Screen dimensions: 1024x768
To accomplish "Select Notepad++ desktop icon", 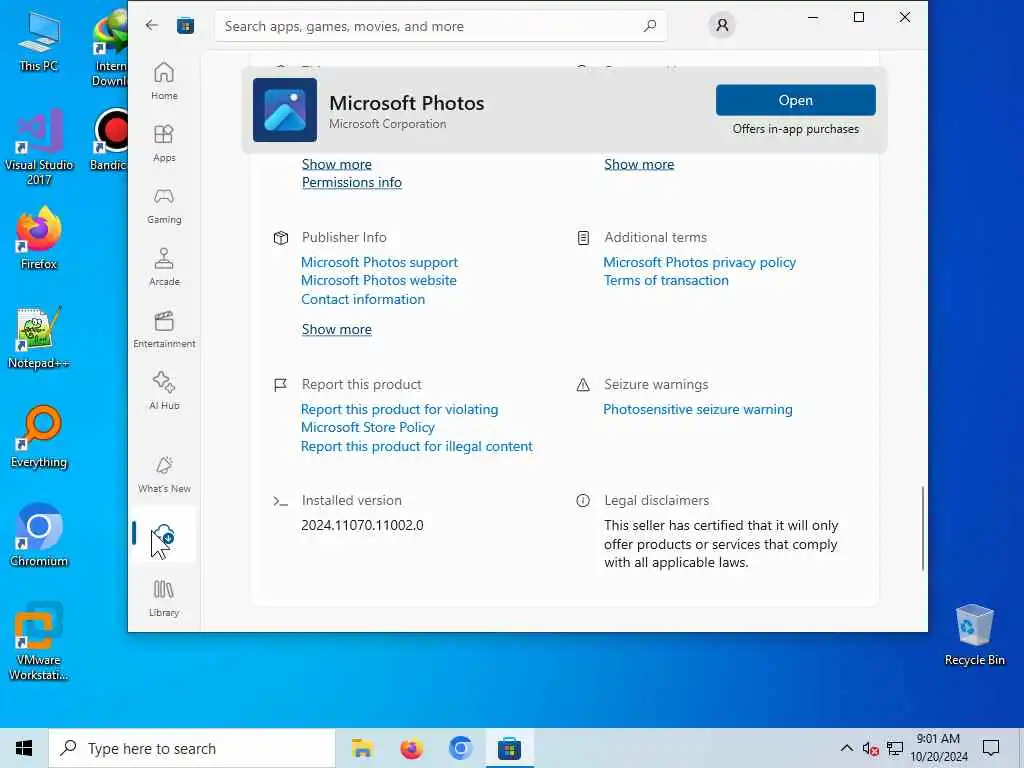I will (39, 338).
